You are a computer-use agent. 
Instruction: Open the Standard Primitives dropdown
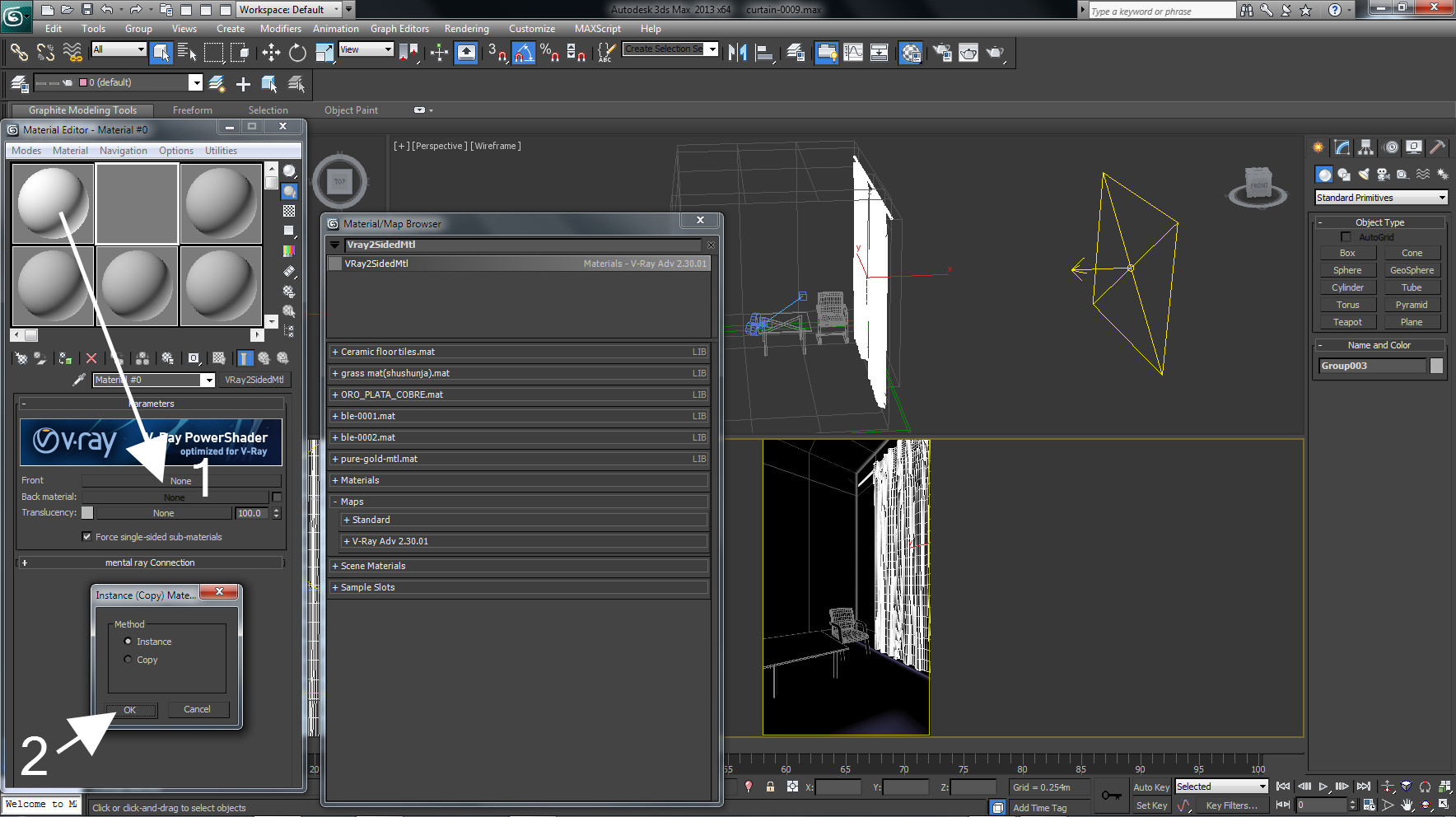[1381, 198]
